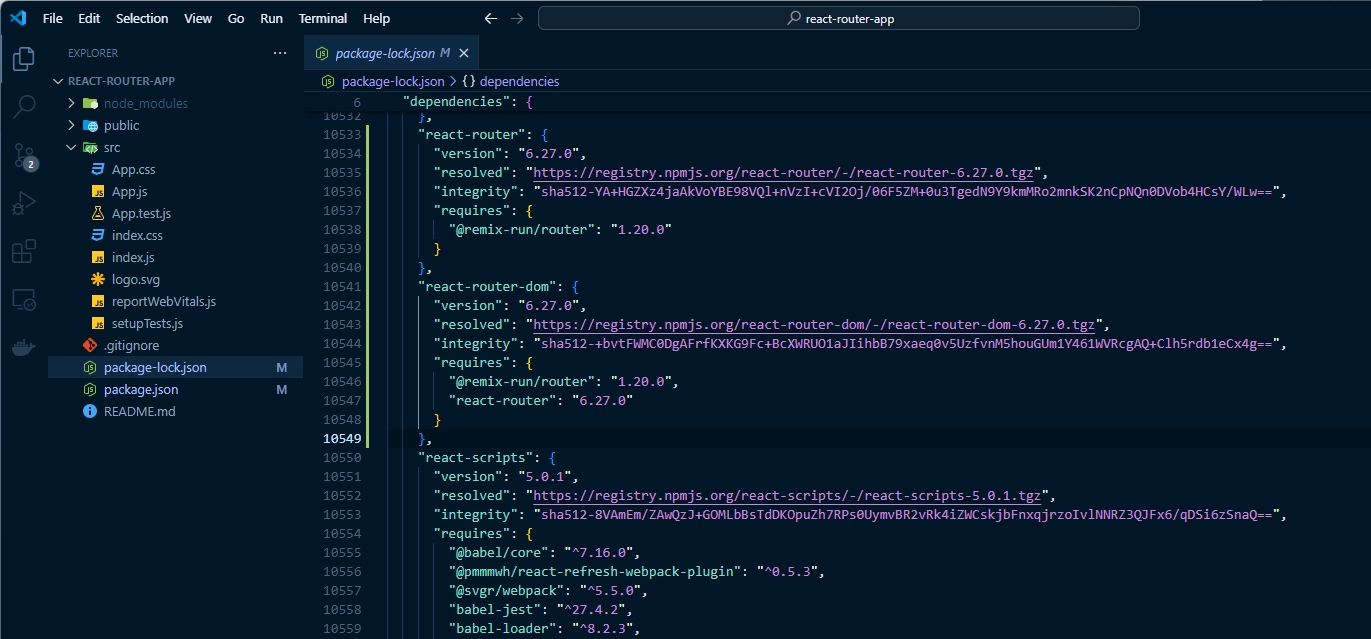The image size is (1371, 639).
Task: Click the VS Code logo icon
Action: [x=18, y=18]
